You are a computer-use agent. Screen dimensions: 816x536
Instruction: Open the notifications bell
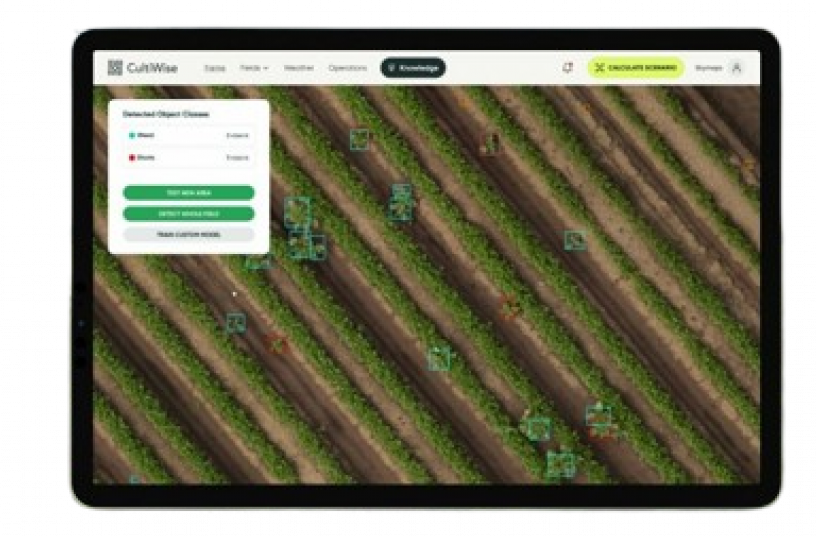[568, 68]
